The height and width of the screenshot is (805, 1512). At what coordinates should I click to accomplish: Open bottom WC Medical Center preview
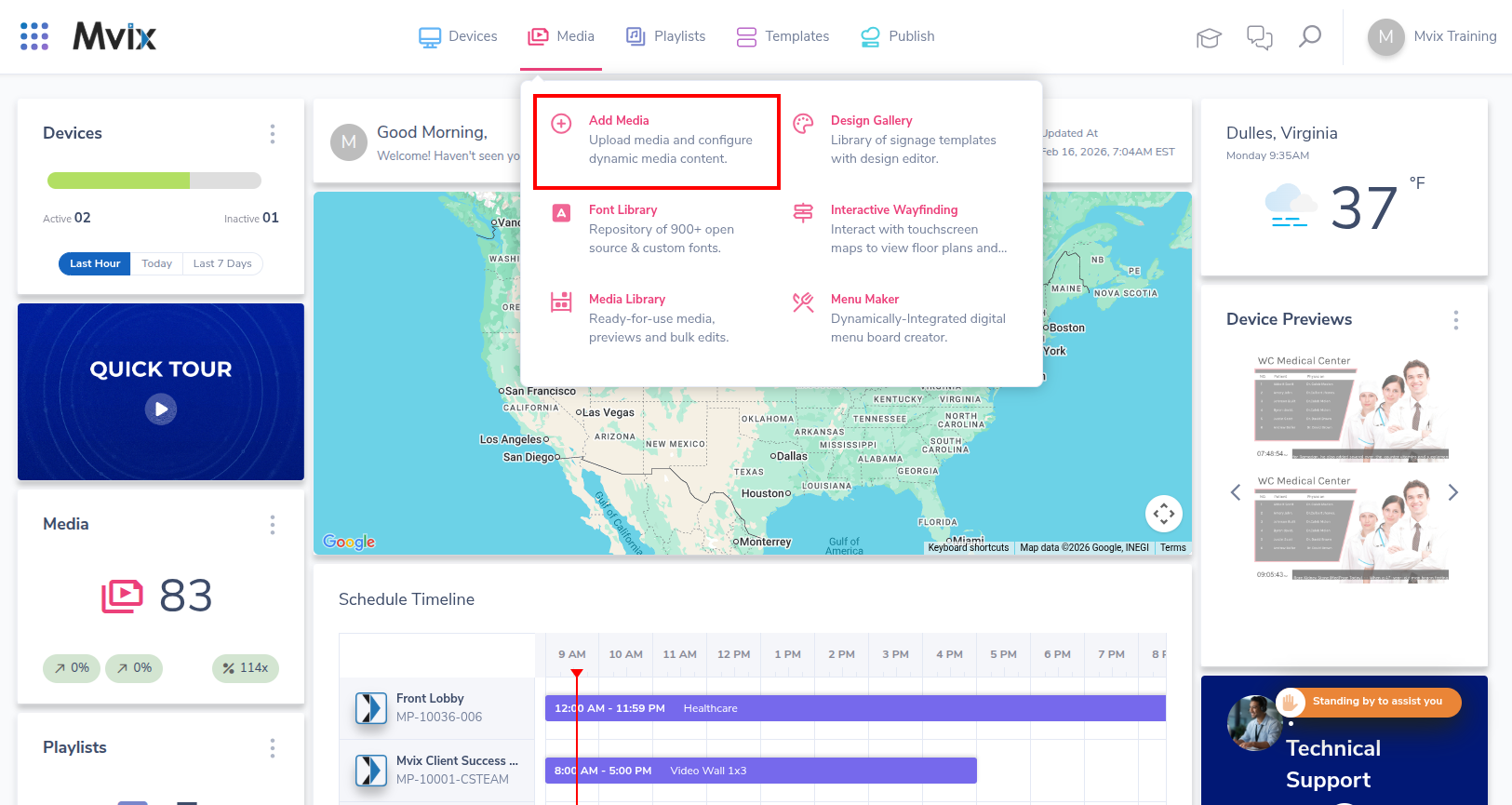(x=1351, y=529)
